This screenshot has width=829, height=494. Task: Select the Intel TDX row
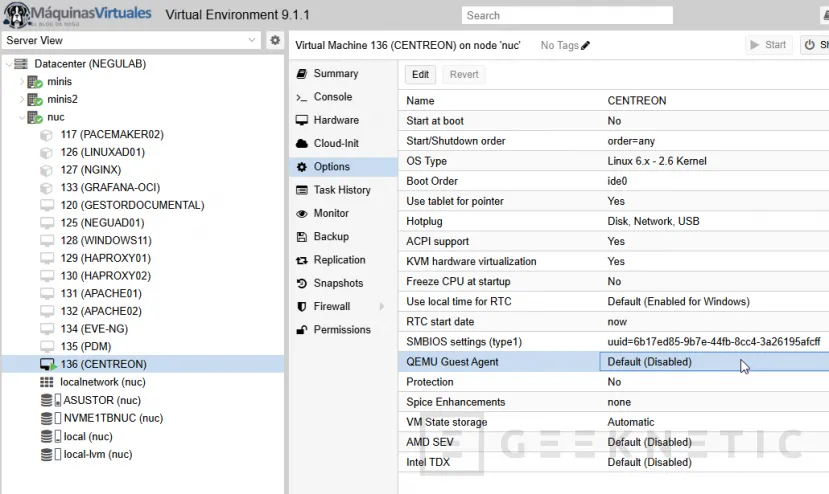(613, 462)
